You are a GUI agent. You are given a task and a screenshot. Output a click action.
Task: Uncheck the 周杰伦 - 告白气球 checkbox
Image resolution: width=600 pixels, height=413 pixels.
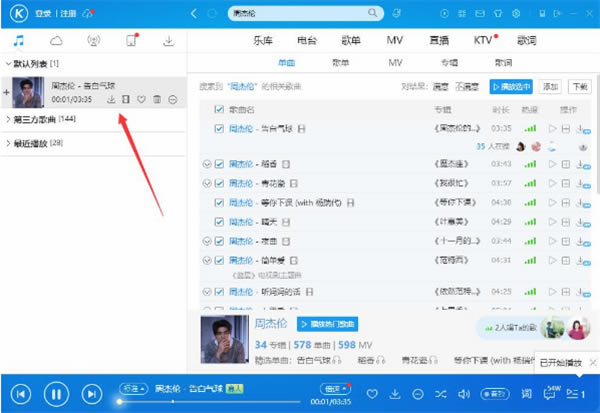(220, 129)
